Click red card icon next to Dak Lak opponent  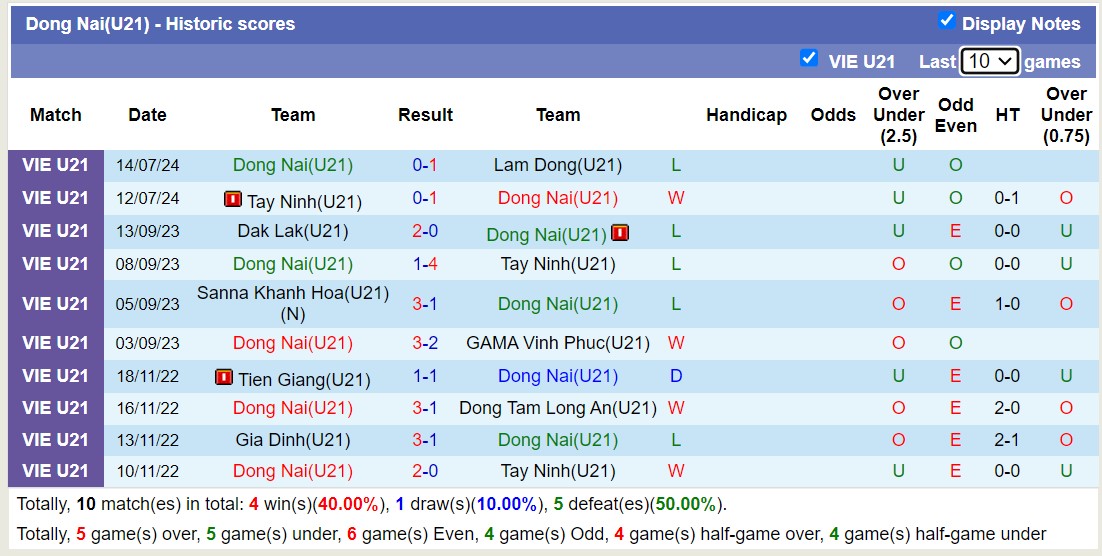(620, 233)
